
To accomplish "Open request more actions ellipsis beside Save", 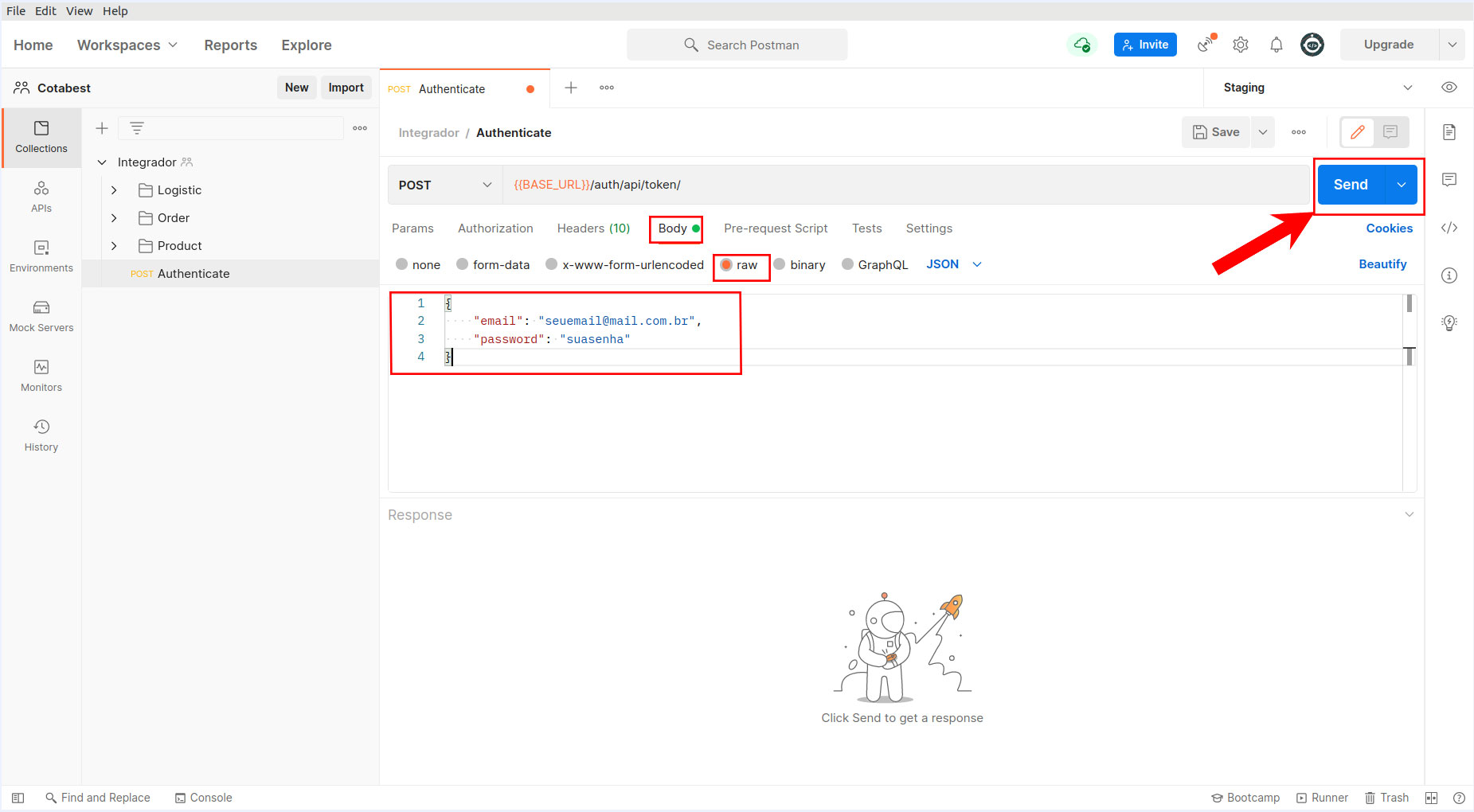I will pyautogui.click(x=1299, y=132).
